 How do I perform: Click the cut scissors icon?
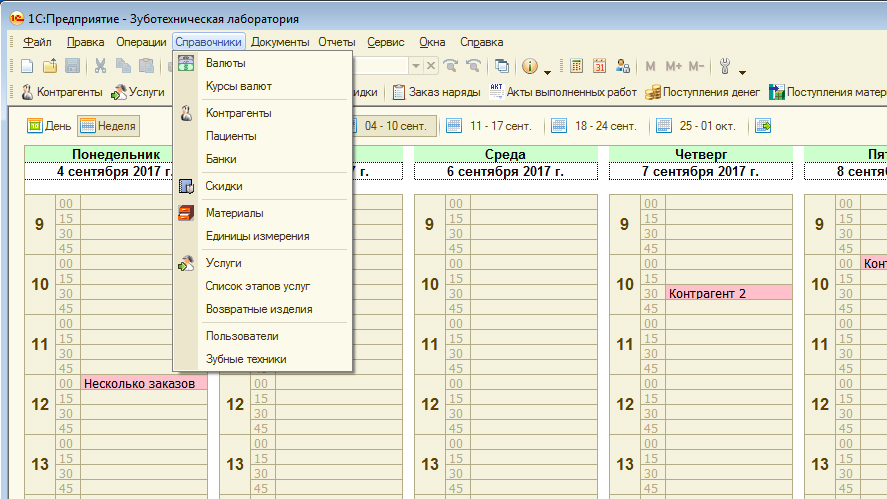pyautogui.click(x=100, y=66)
